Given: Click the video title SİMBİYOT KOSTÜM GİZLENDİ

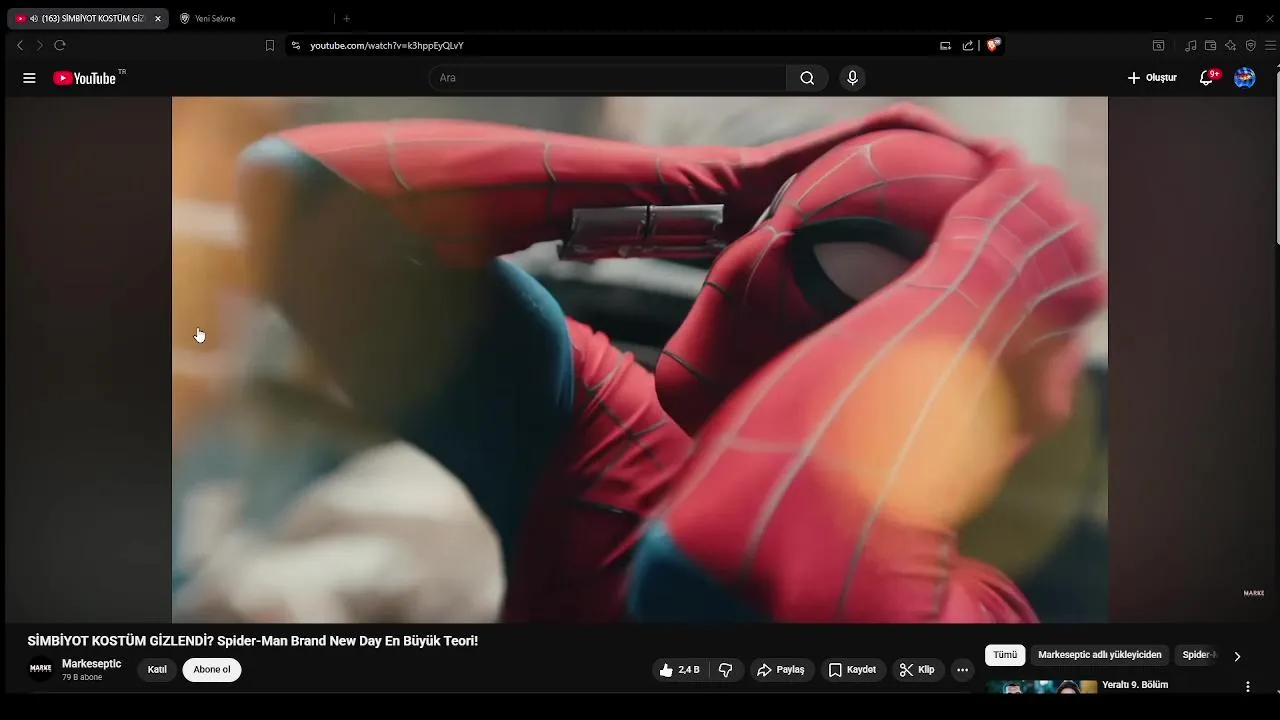Looking at the screenshot, I should click(x=253, y=641).
